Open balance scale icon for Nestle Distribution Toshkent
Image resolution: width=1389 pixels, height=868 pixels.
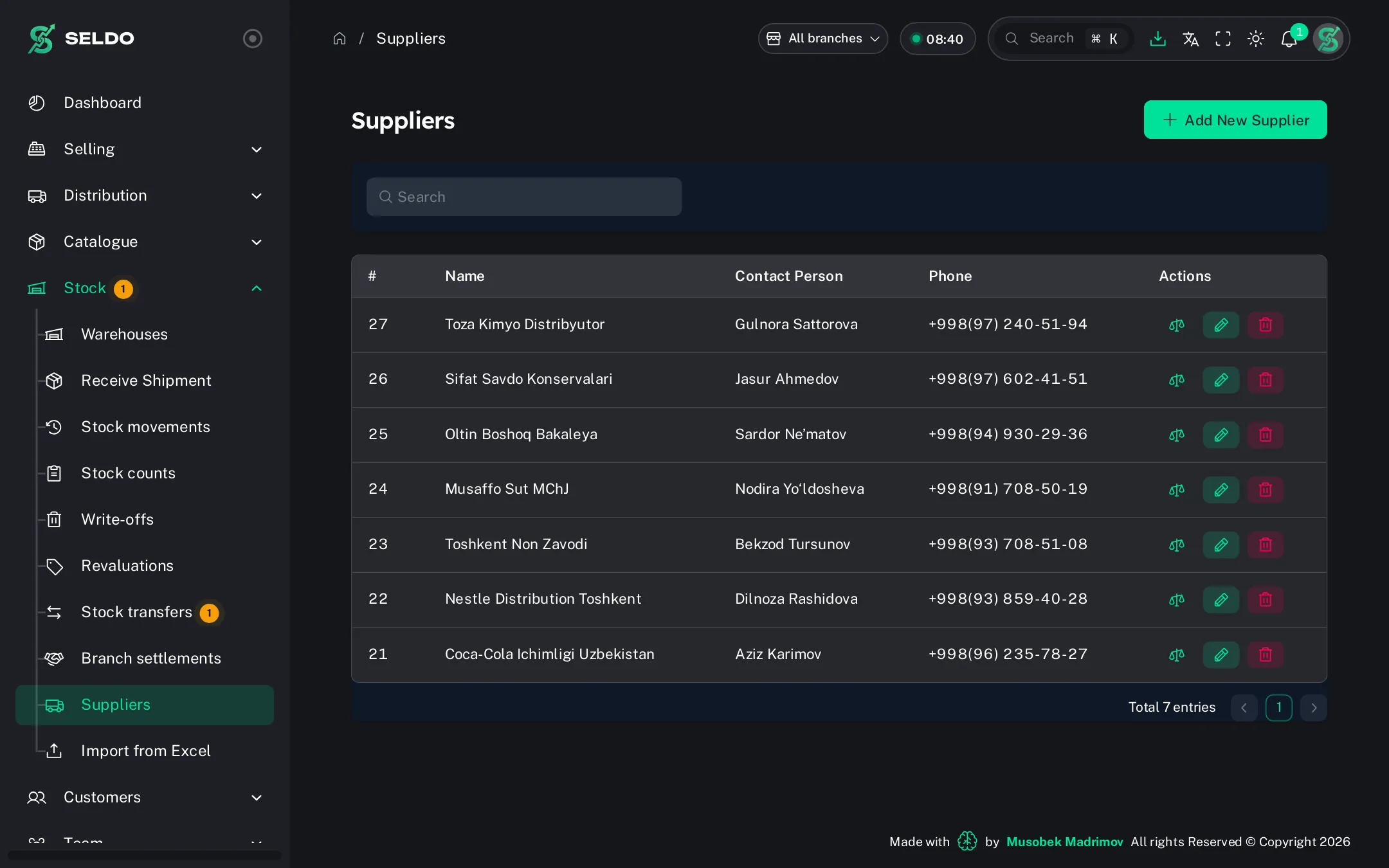(x=1176, y=599)
